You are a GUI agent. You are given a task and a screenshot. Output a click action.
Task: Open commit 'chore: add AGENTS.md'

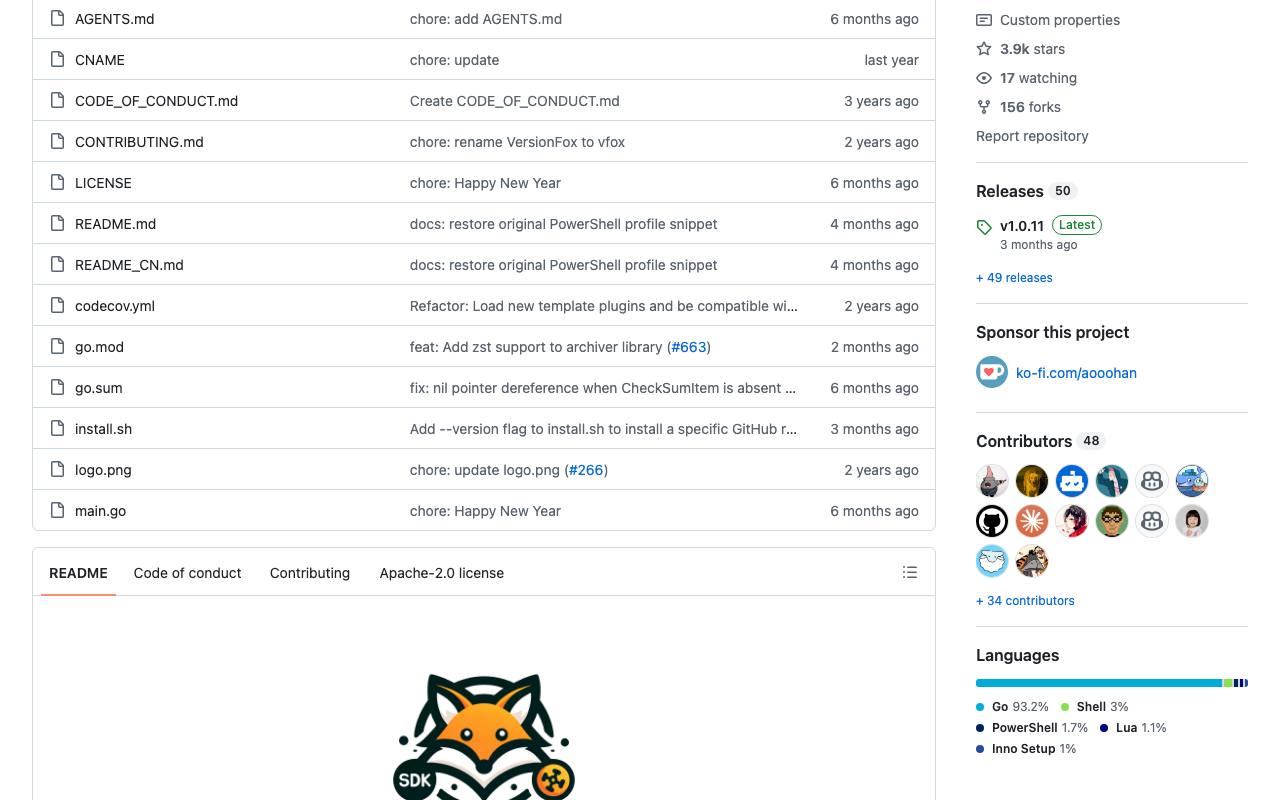click(486, 19)
